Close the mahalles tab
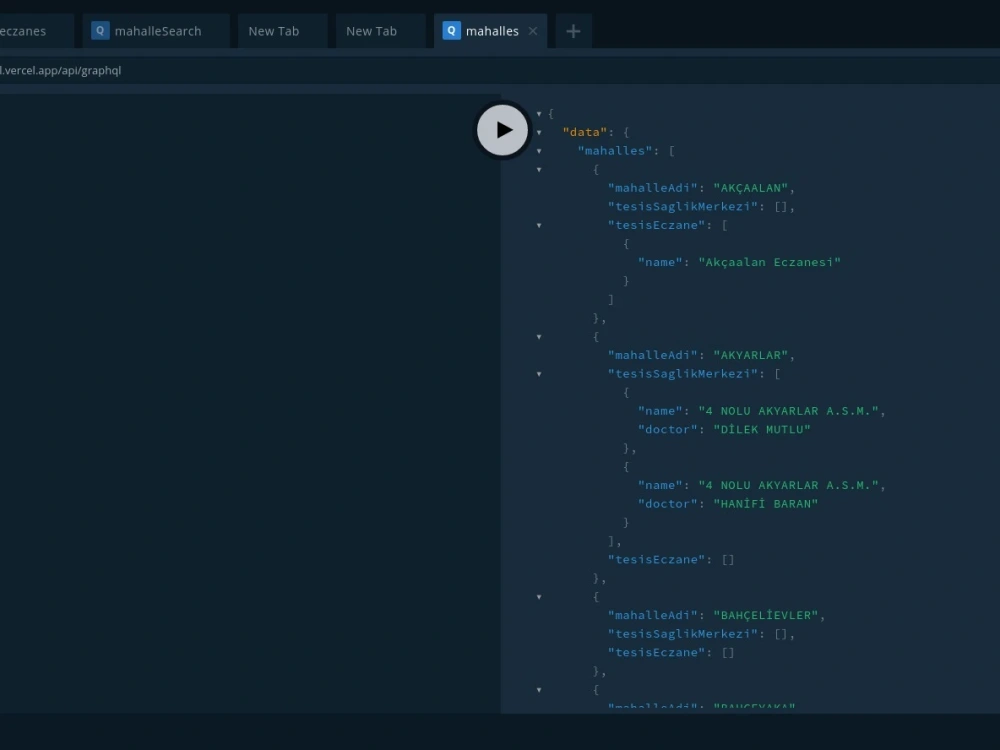The height and width of the screenshot is (750, 1000). [x=533, y=31]
